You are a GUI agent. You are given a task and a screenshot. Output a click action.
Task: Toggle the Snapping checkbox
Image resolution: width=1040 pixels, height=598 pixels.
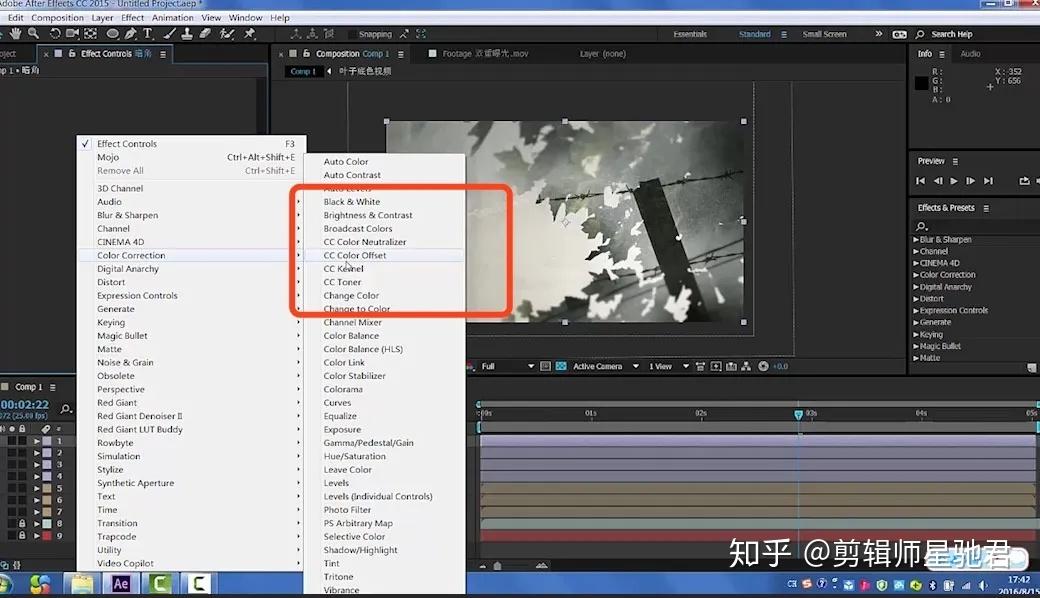[352, 34]
